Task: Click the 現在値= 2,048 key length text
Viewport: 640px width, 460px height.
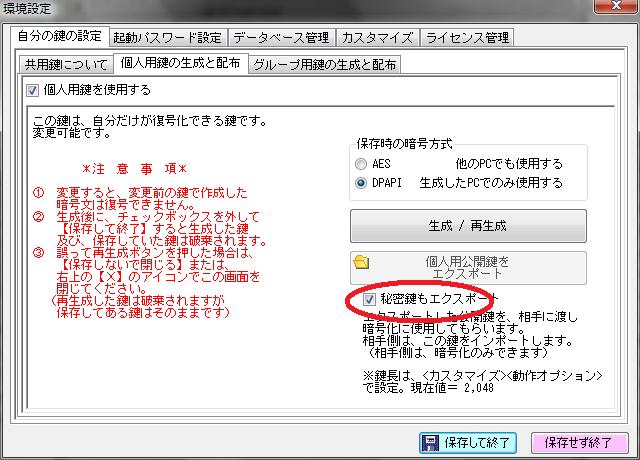Action: [x=452, y=388]
